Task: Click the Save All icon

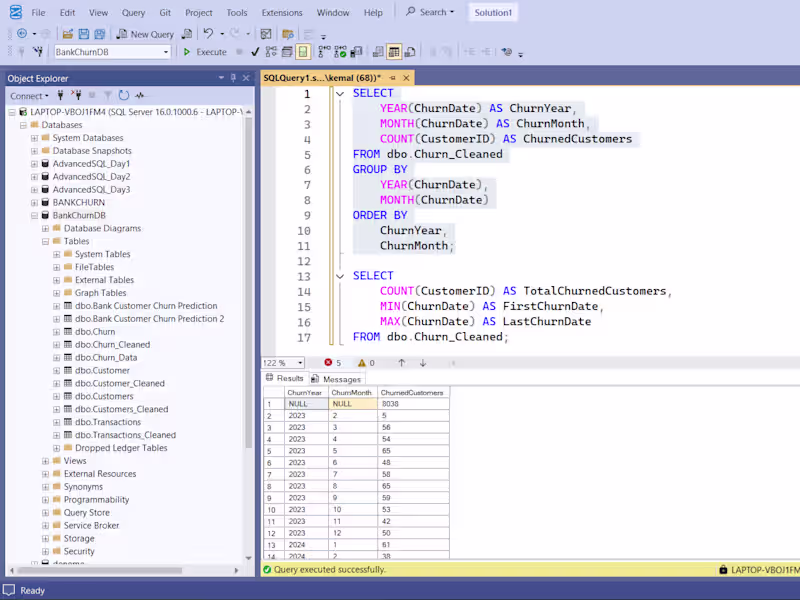Action: [x=100, y=34]
